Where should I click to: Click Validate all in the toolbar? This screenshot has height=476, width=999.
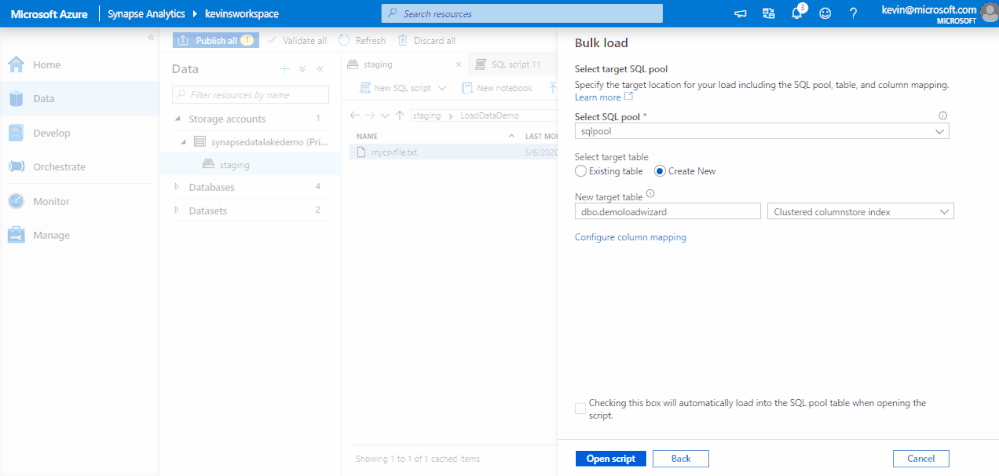pos(297,40)
